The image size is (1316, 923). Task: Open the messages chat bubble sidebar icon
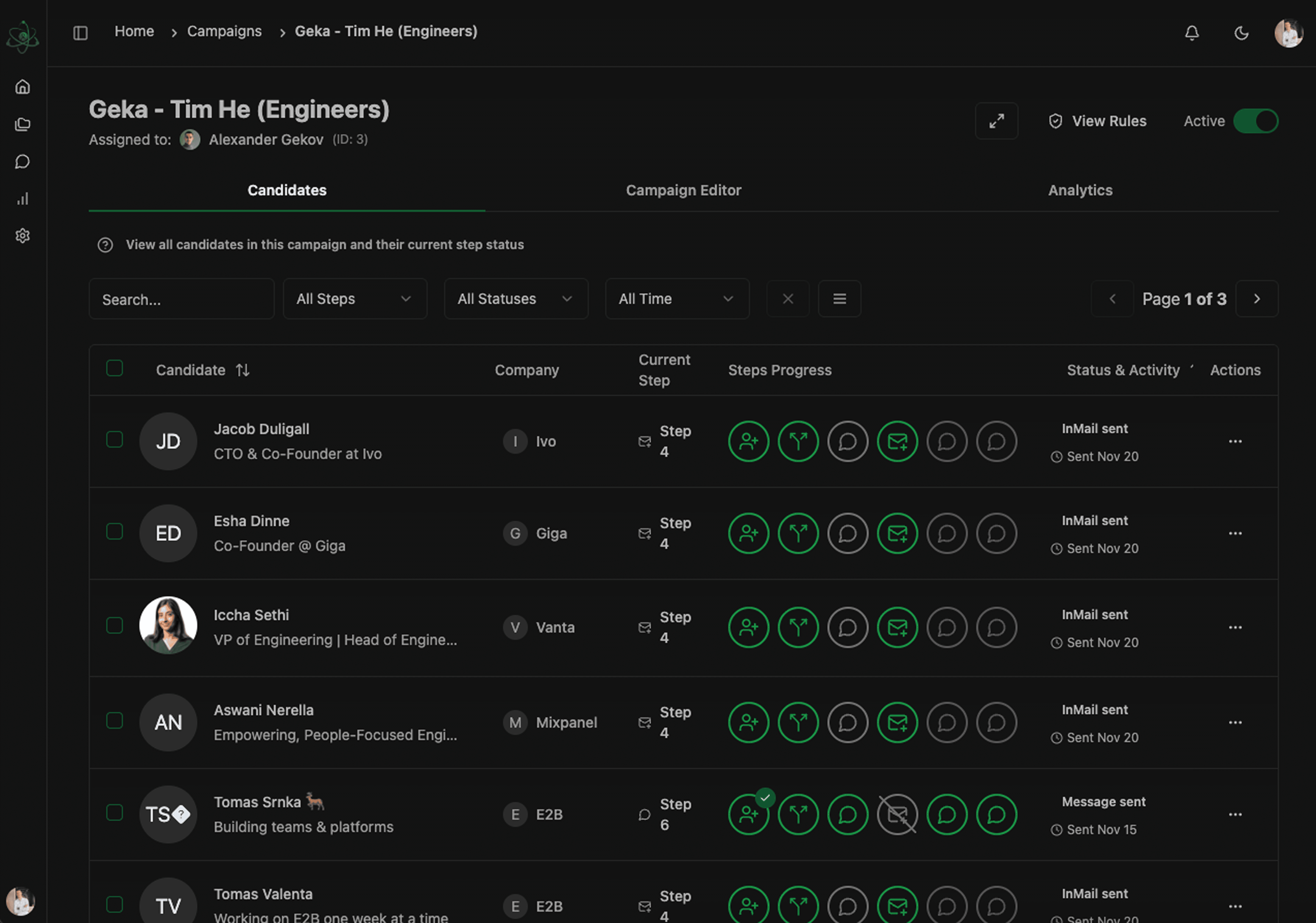22,162
